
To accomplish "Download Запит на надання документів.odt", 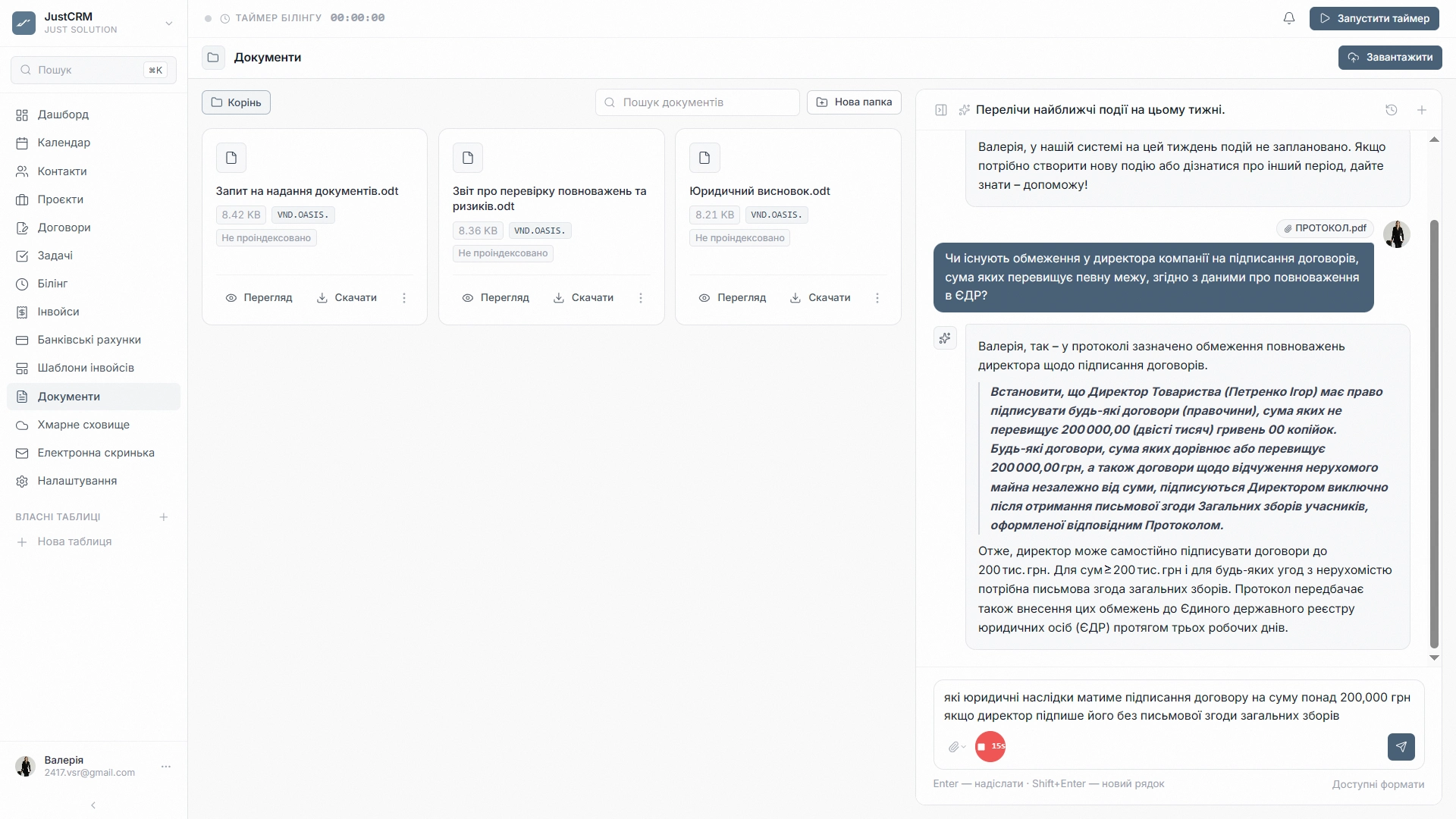I will click(347, 298).
